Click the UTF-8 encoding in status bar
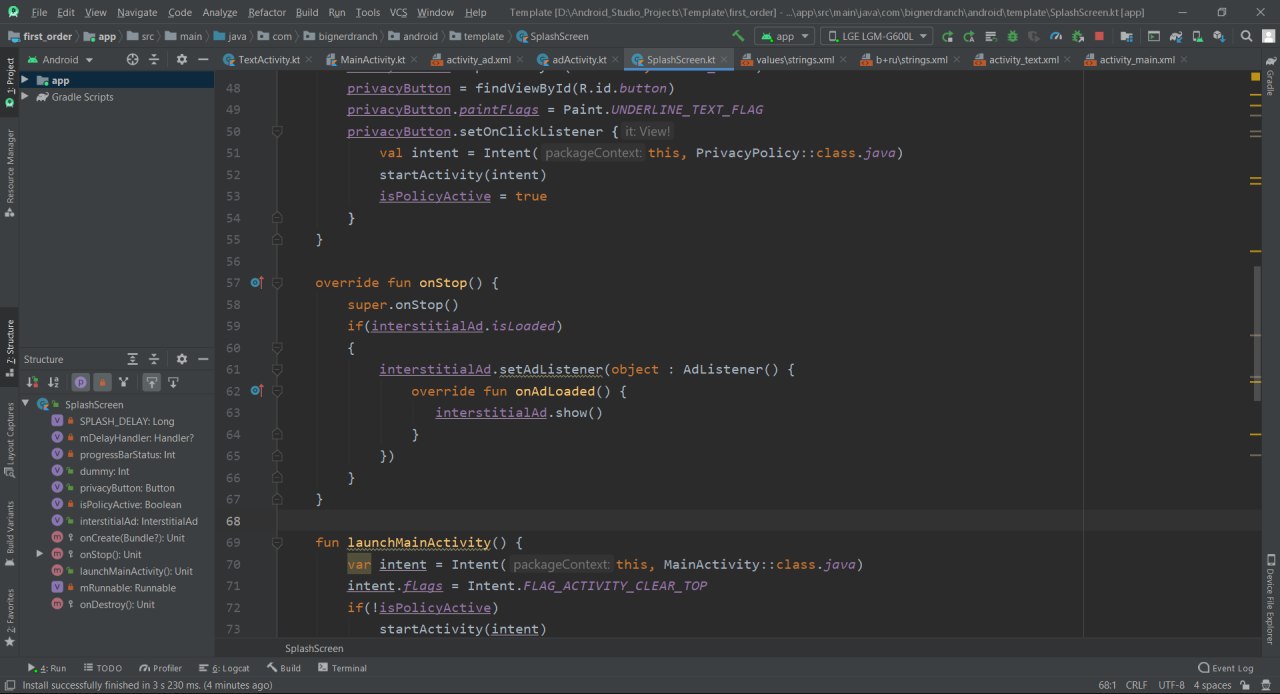This screenshot has width=1280, height=694. coord(1171,685)
